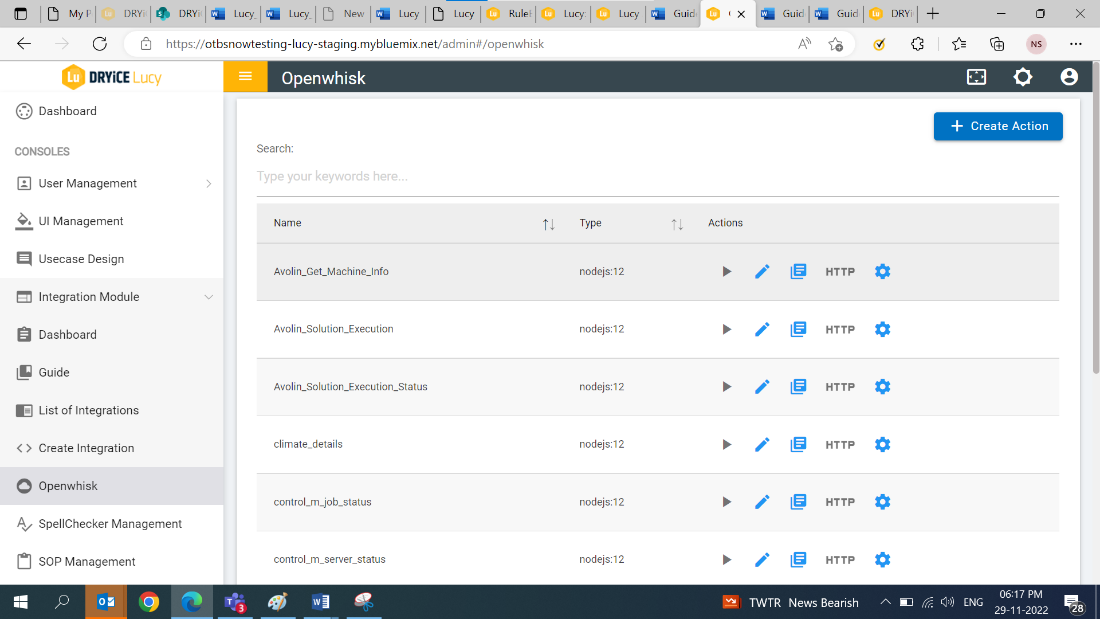Edit the Avolin_Solution_Execution action
The width and height of the screenshot is (1100, 619).
click(762, 329)
